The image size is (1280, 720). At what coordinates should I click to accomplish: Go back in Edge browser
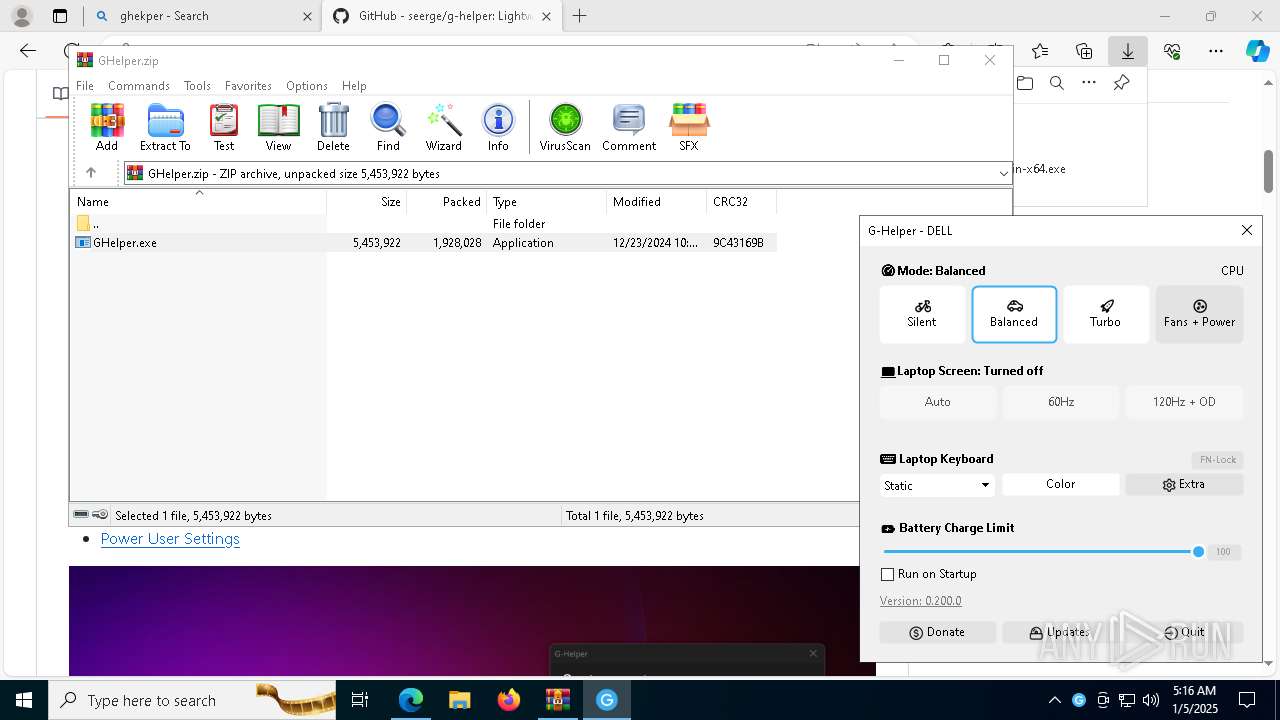tap(28, 51)
